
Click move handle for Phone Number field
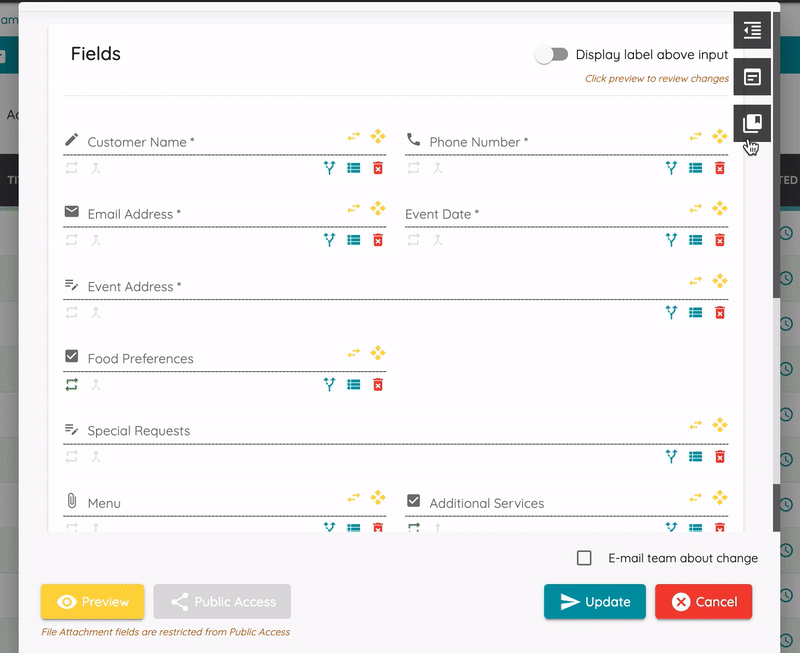[x=719, y=136]
